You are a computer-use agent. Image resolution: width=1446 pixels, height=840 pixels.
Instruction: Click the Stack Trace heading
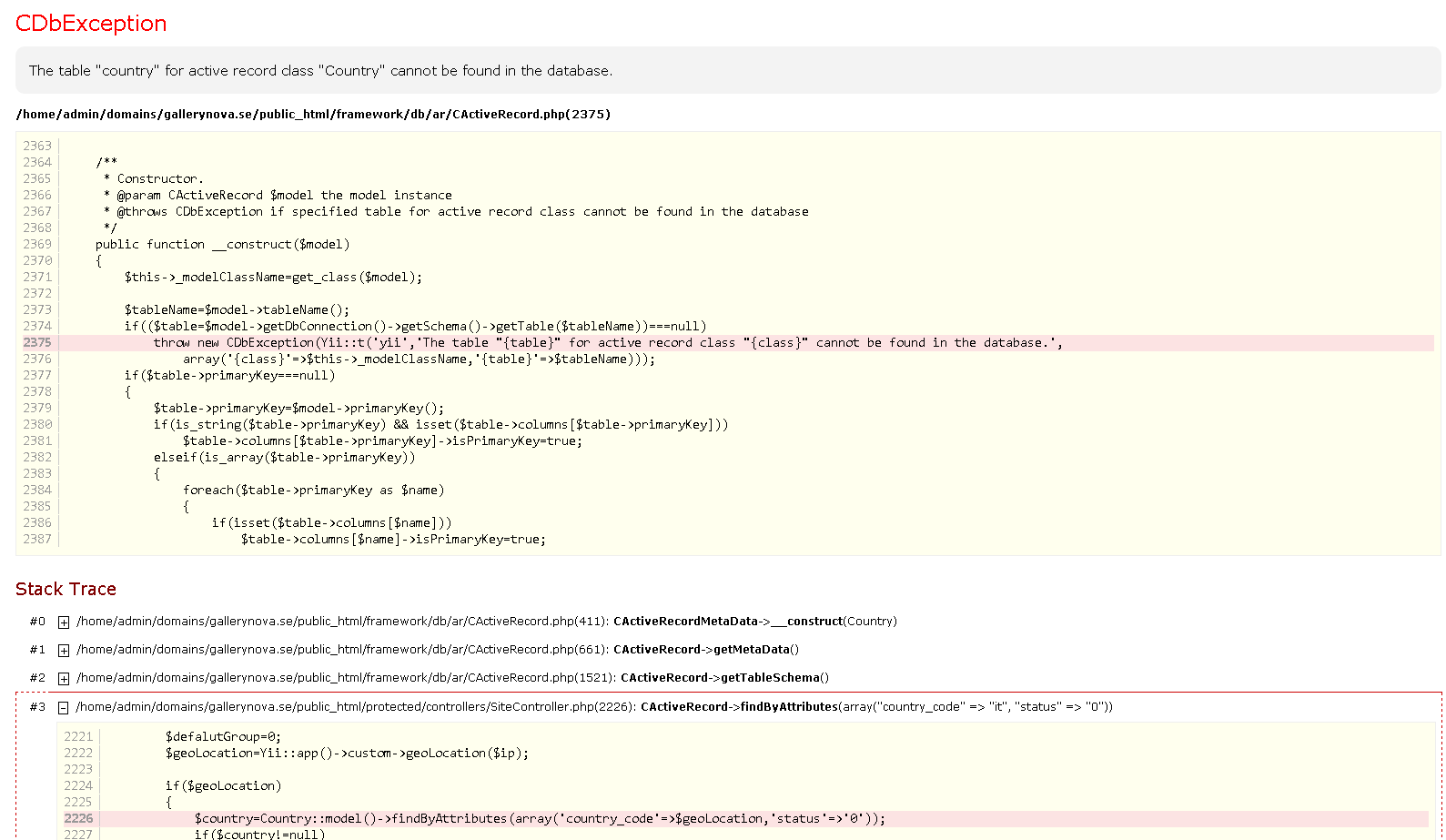point(66,590)
